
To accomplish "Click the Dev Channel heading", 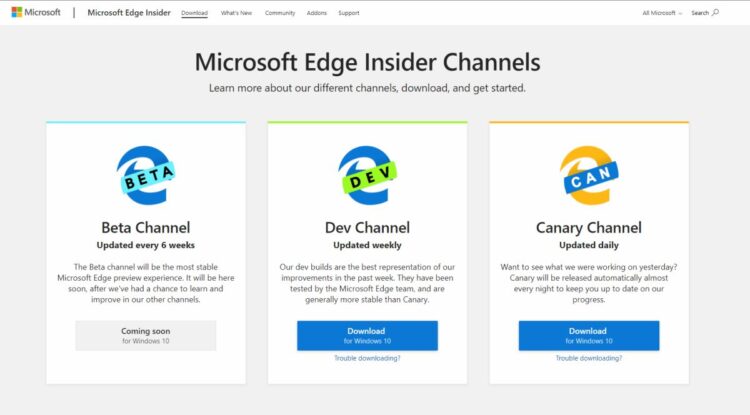I will (x=367, y=228).
